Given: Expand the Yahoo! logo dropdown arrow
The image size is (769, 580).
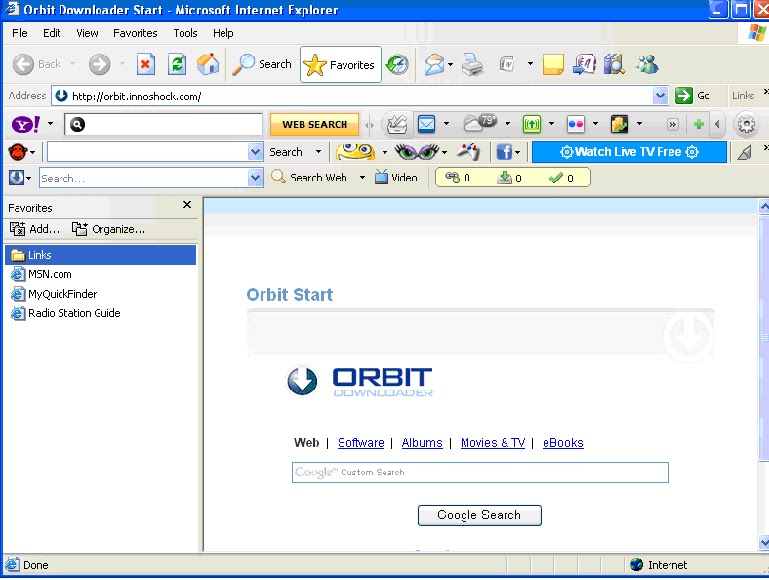Looking at the screenshot, I should point(50,124).
